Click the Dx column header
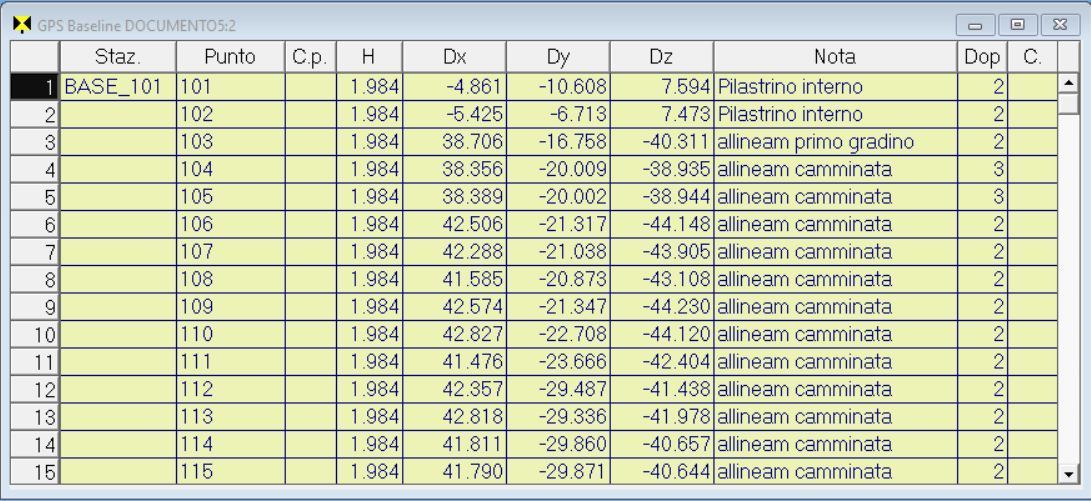The height and width of the screenshot is (501, 1091). coord(454,56)
